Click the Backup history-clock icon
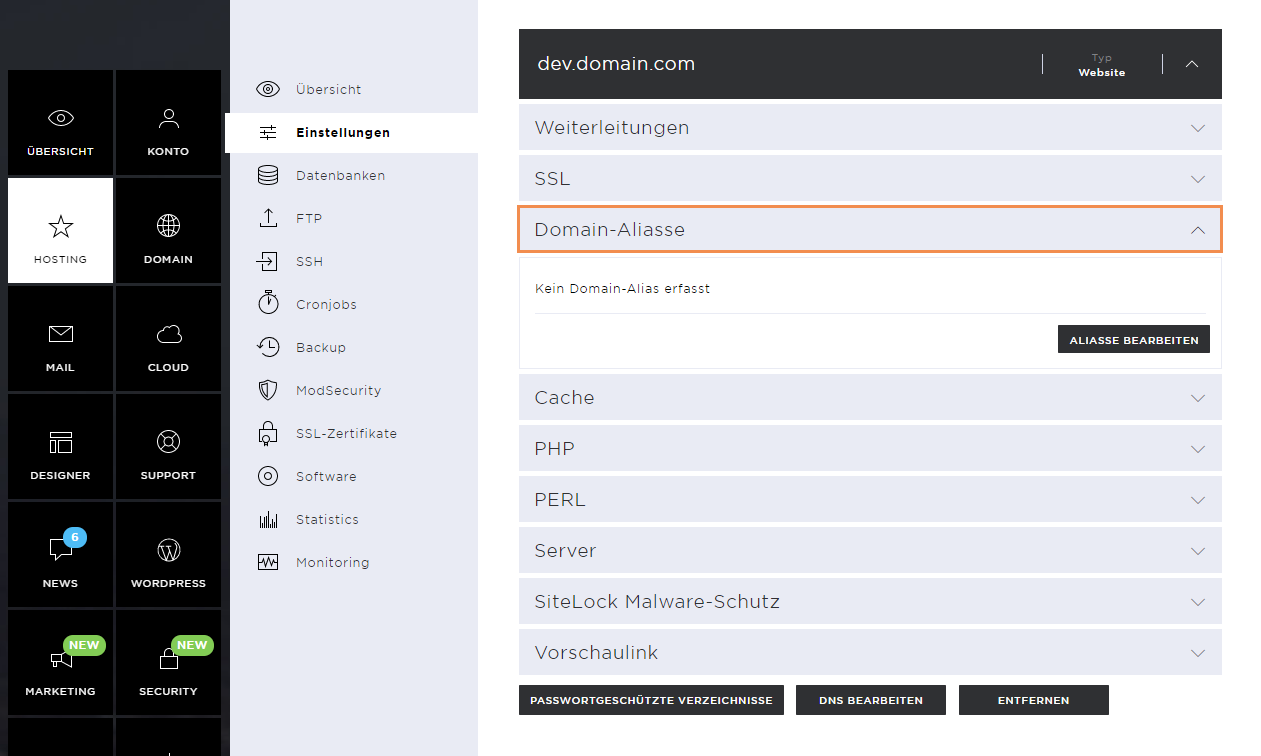Viewport: 1261px width, 756px height. point(268,347)
